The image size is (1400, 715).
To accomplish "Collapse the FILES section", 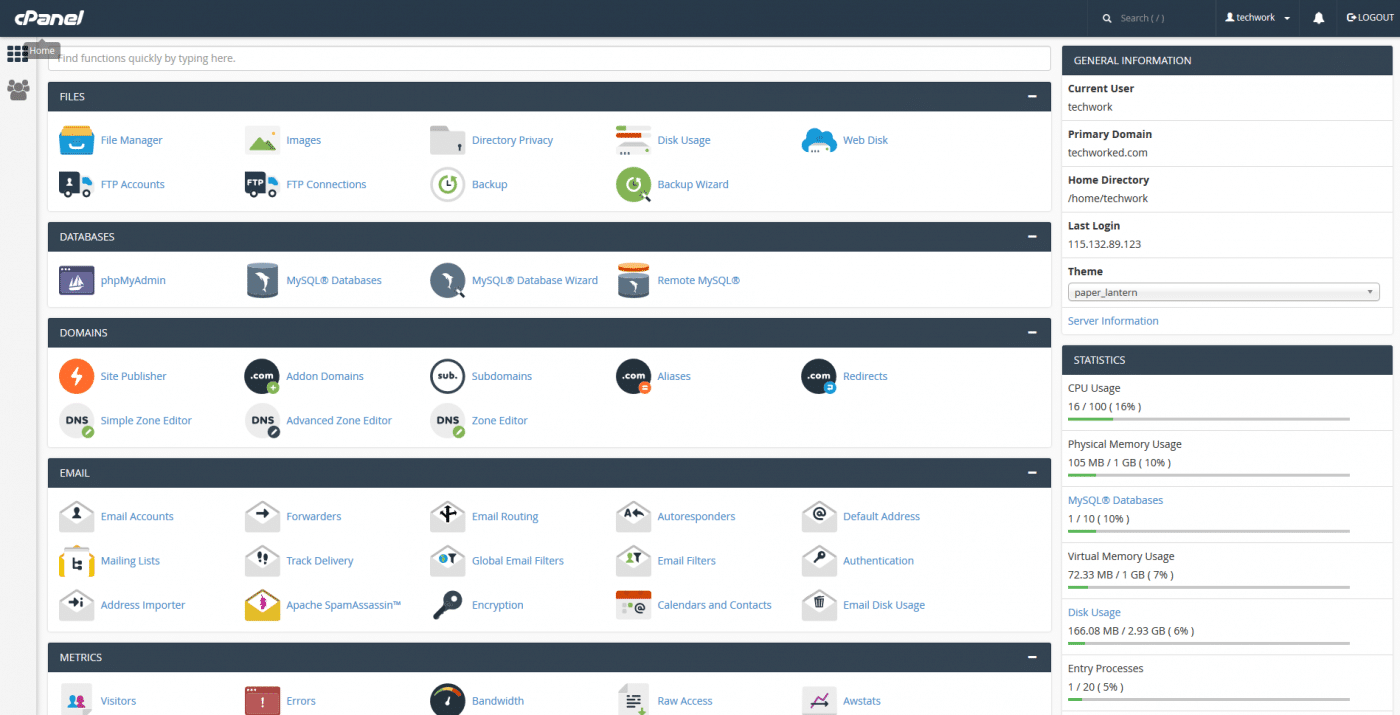I will point(1031,96).
